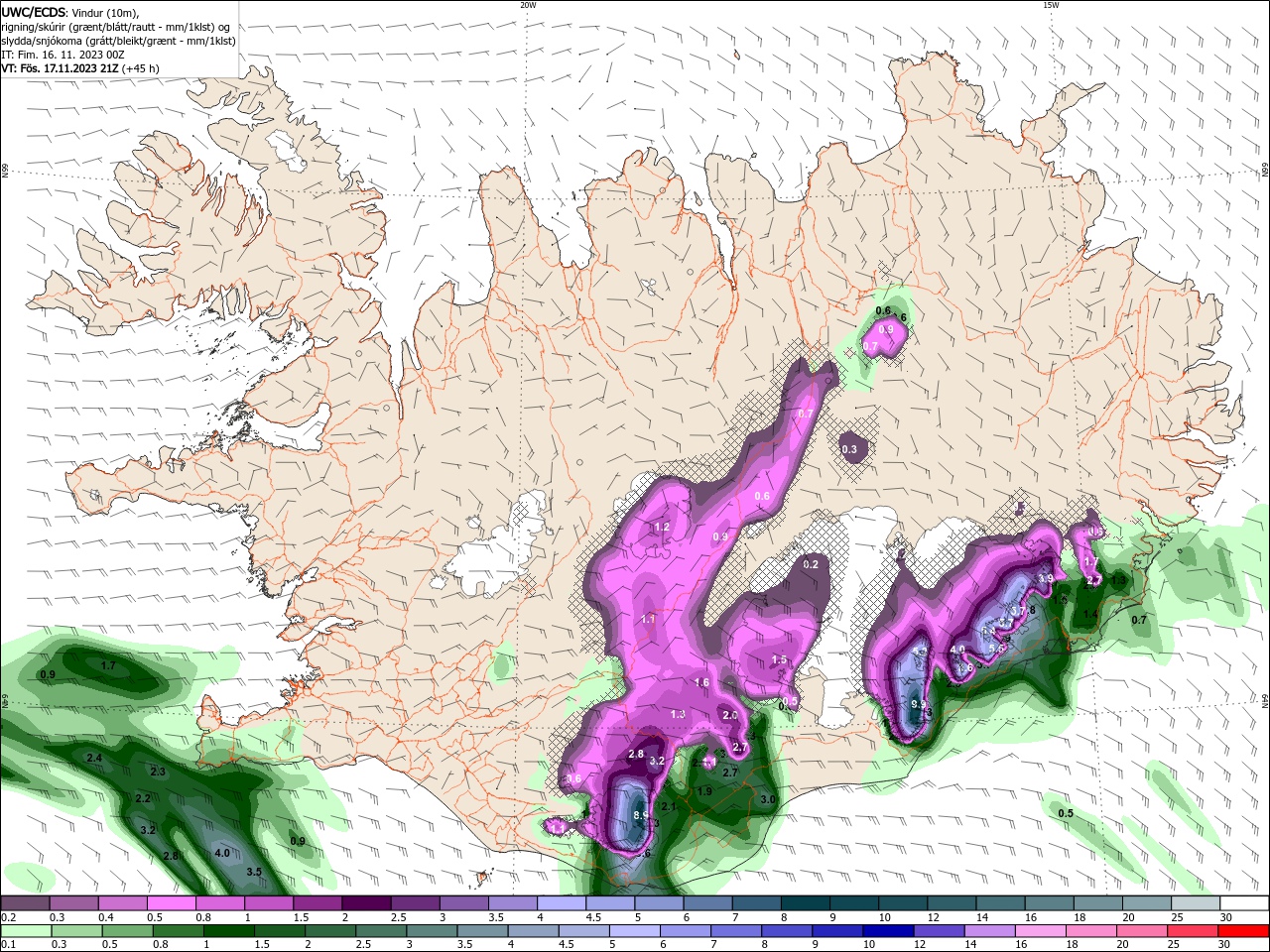Click the bright pink 0.5 swatch in upper legend
Viewport: 1270px width, 952px height.
pos(171,904)
